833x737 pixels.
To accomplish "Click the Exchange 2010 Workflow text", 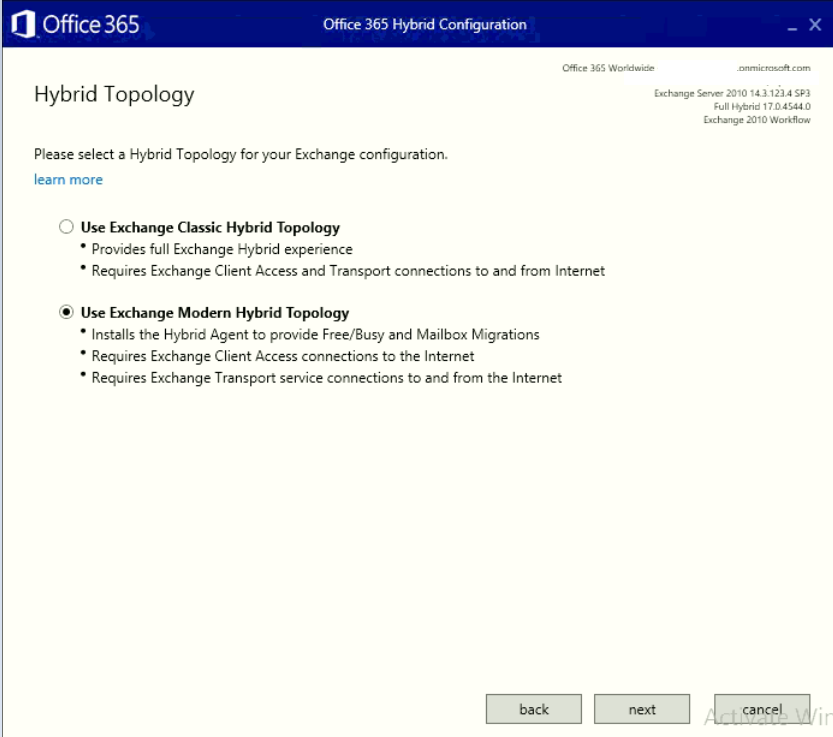I will [757, 120].
